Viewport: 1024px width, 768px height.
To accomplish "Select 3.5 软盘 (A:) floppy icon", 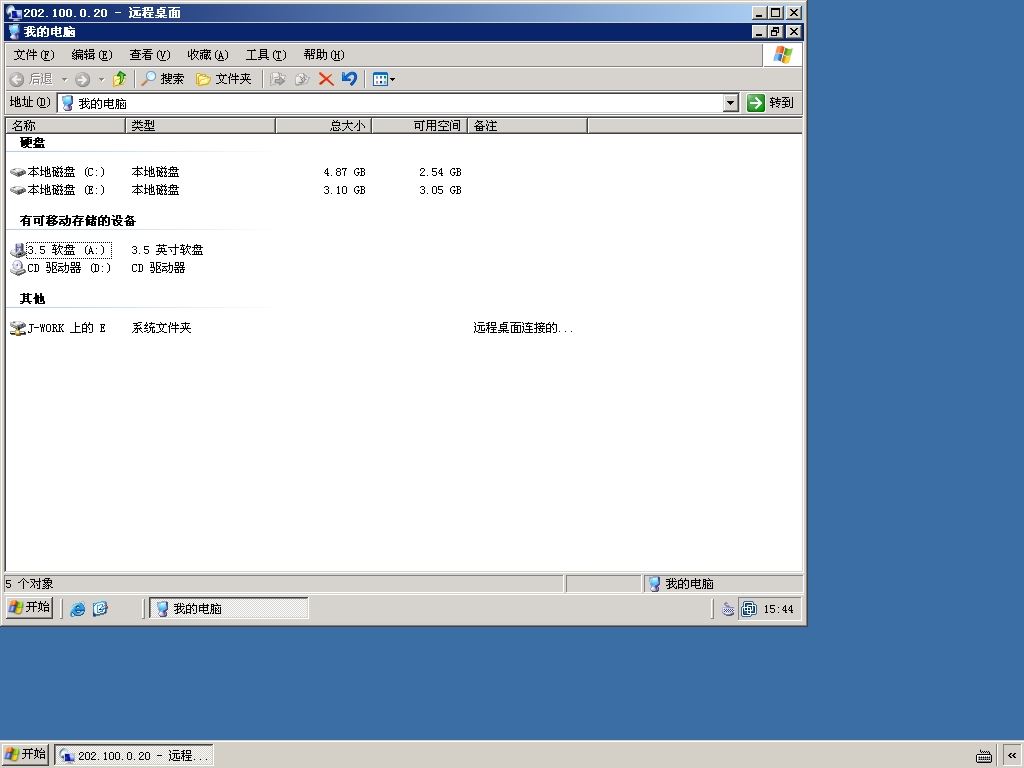I will tap(18, 250).
